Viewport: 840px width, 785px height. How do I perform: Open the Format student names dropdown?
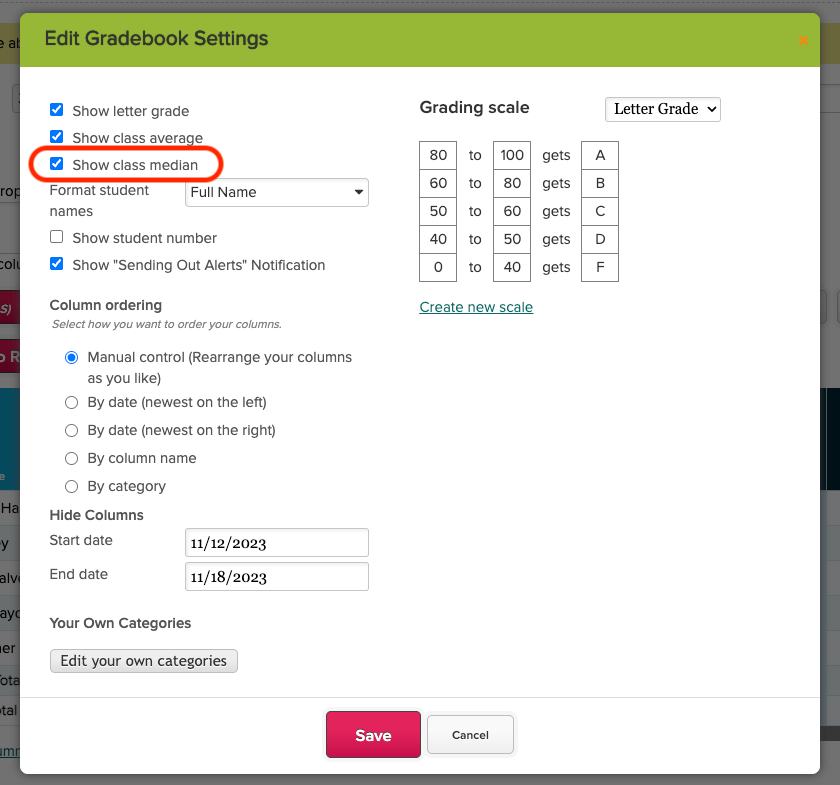(x=277, y=192)
